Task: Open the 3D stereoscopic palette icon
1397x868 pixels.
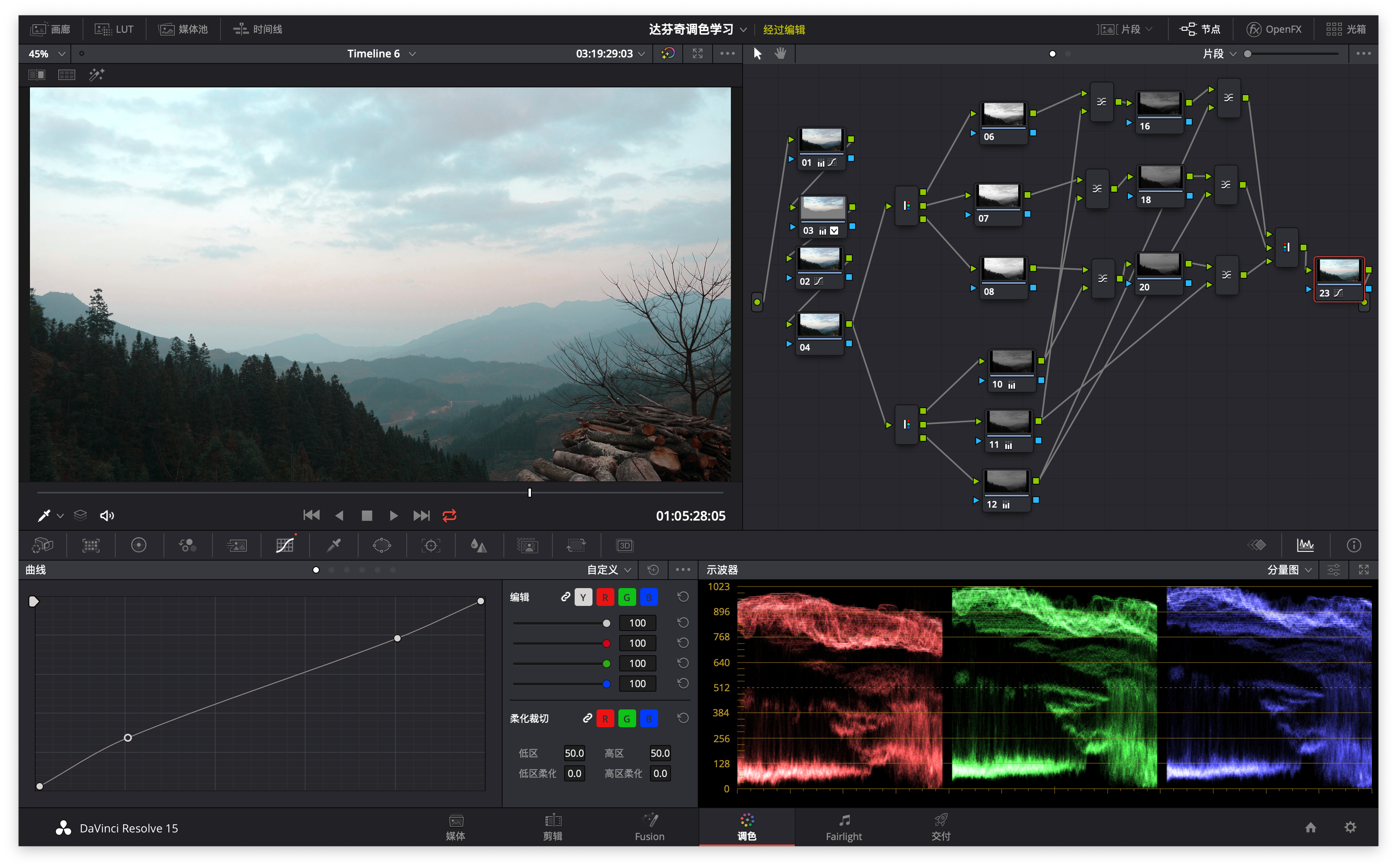Action: coord(624,545)
